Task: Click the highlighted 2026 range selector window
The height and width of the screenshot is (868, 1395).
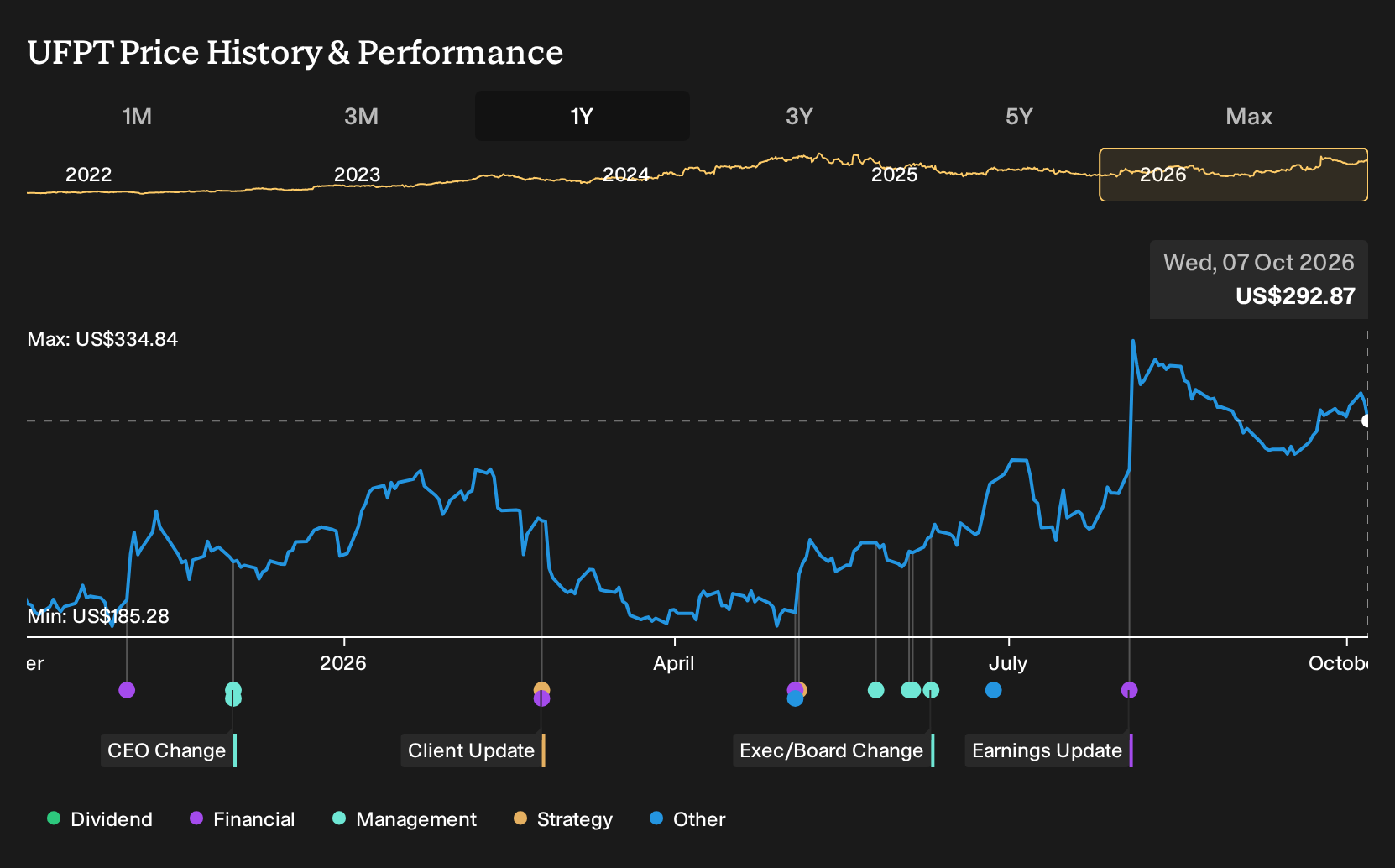Action: tap(1234, 175)
